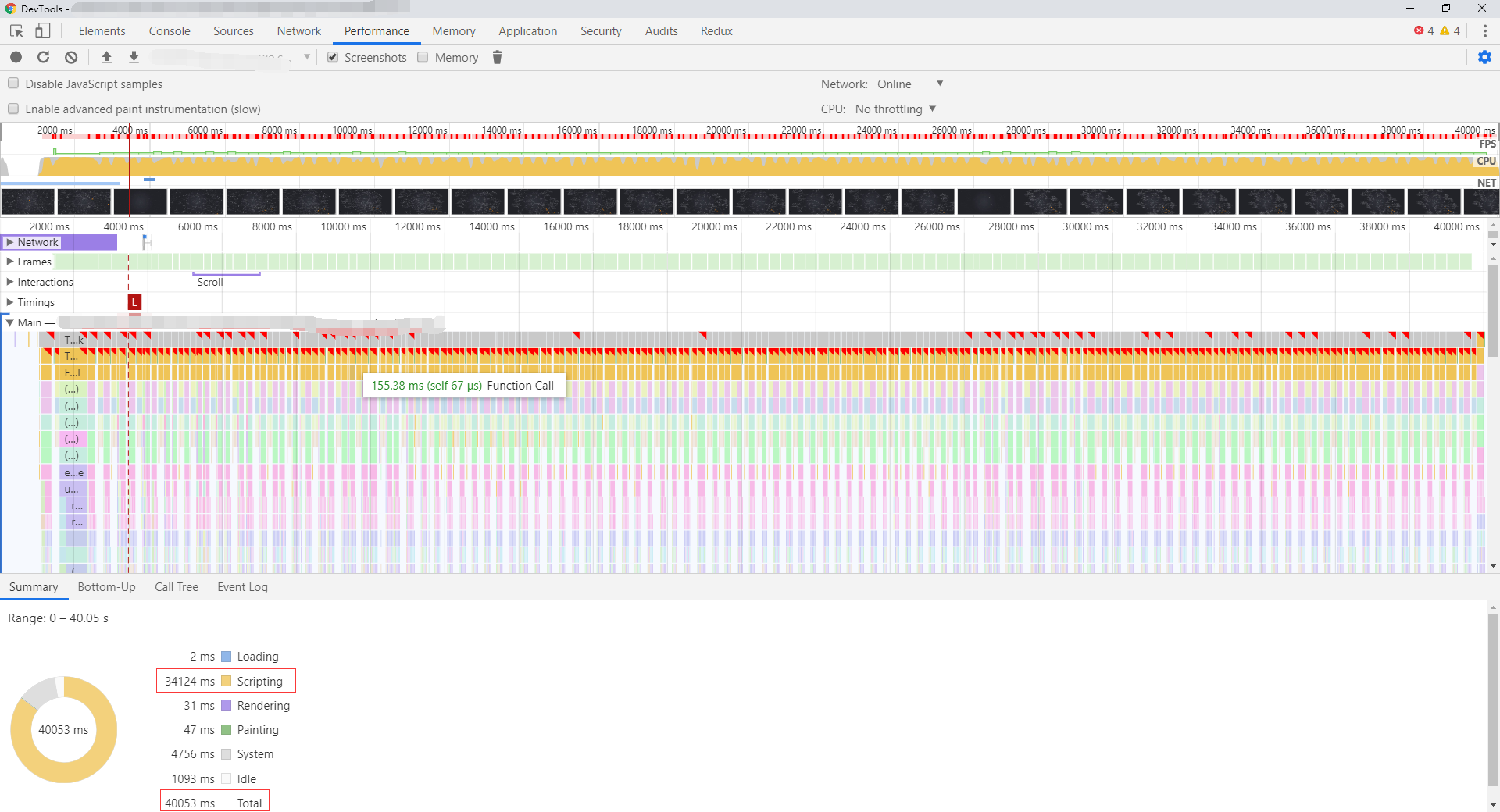Click the Scripting yellow color swatch
This screenshot has width=1500, height=812.
227,682
